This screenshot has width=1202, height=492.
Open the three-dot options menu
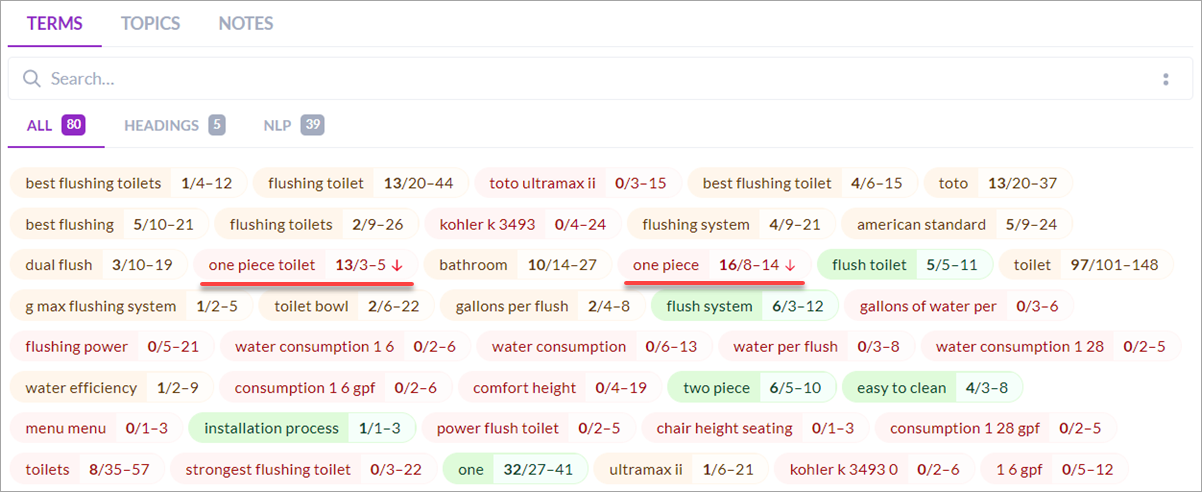1166,79
